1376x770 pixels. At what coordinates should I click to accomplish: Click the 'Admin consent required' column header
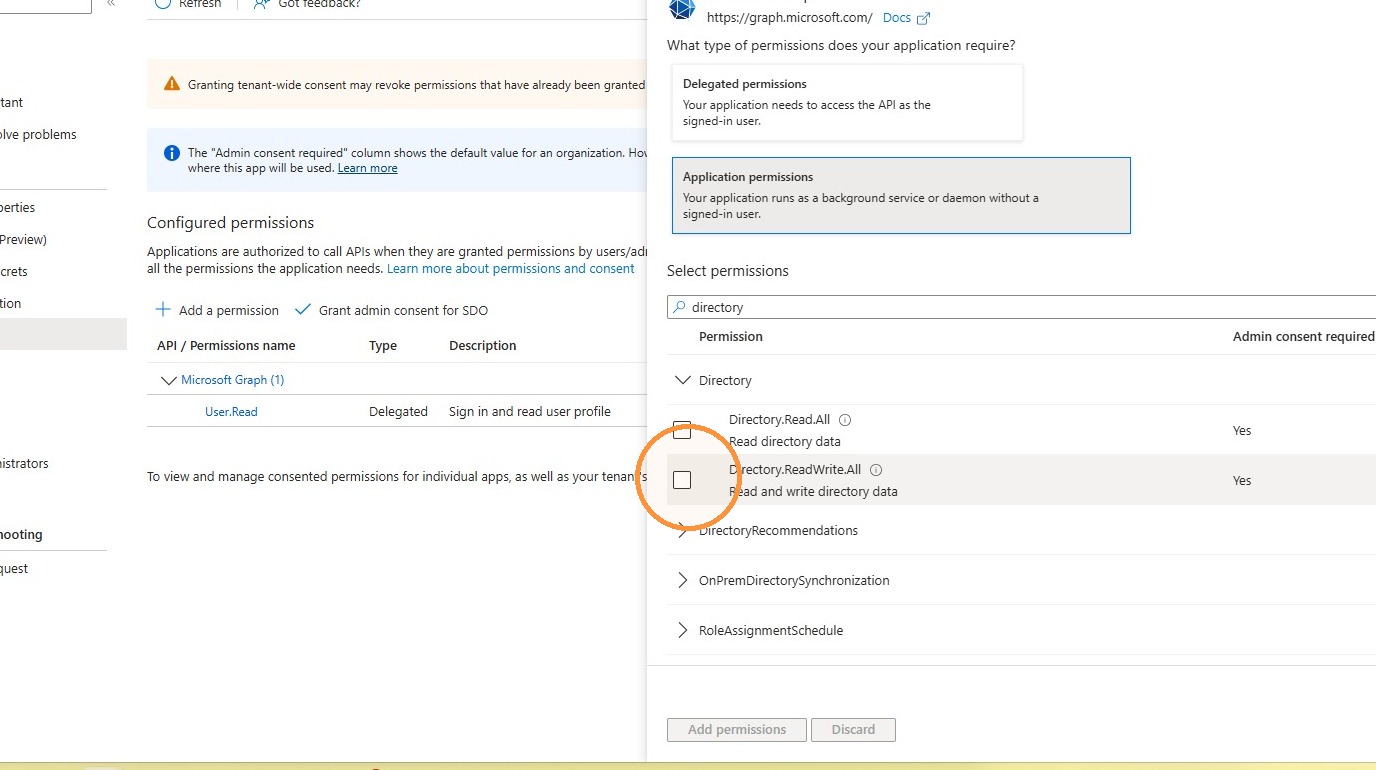click(x=1303, y=337)
